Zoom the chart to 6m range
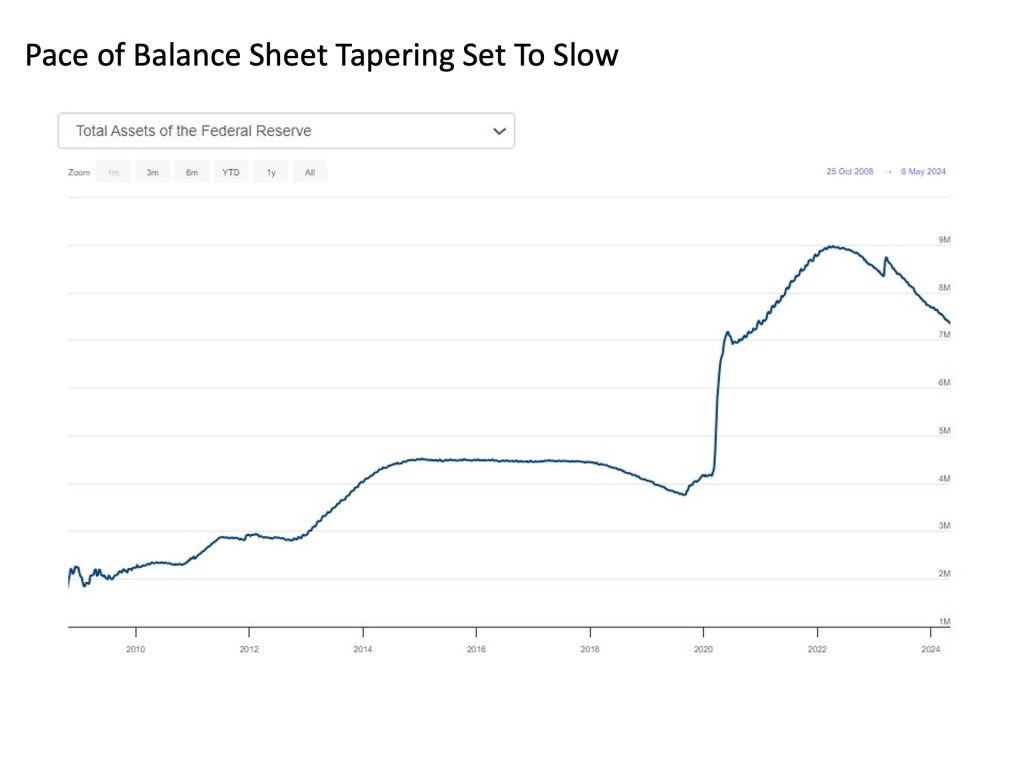 pos(191,173)
